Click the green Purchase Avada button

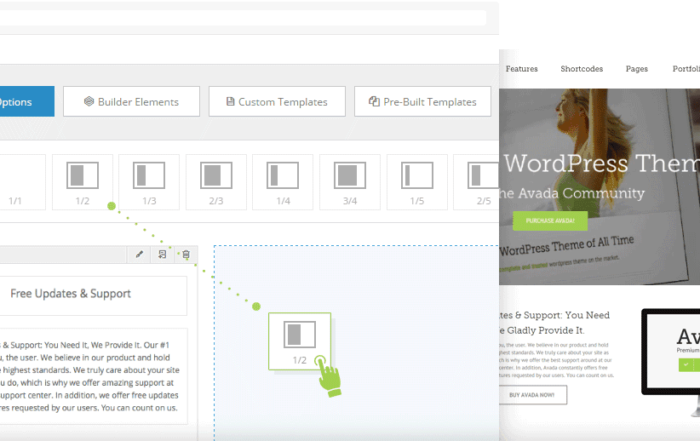point(550,220)
